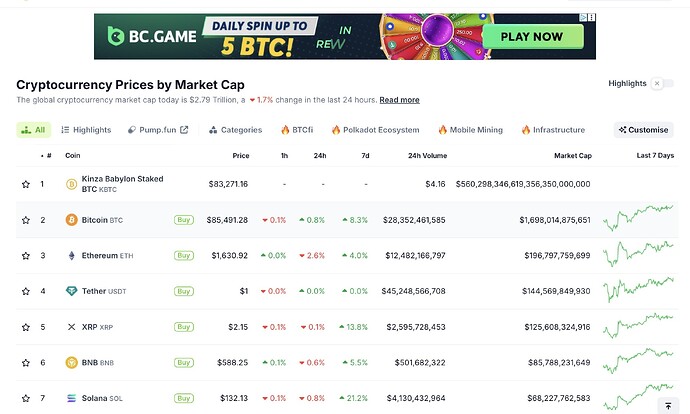The width and height of the screenshot is (690, 414).
Task: Click the Customise button
Action: click(x=643, y=130)
